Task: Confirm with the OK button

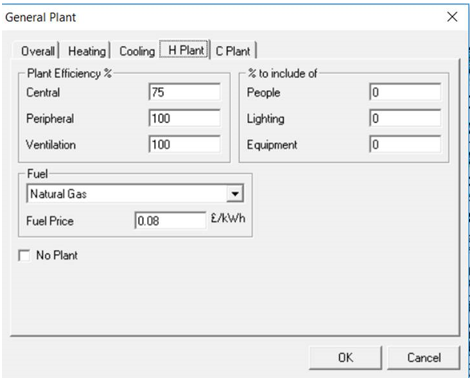Action: coord(345,358)
